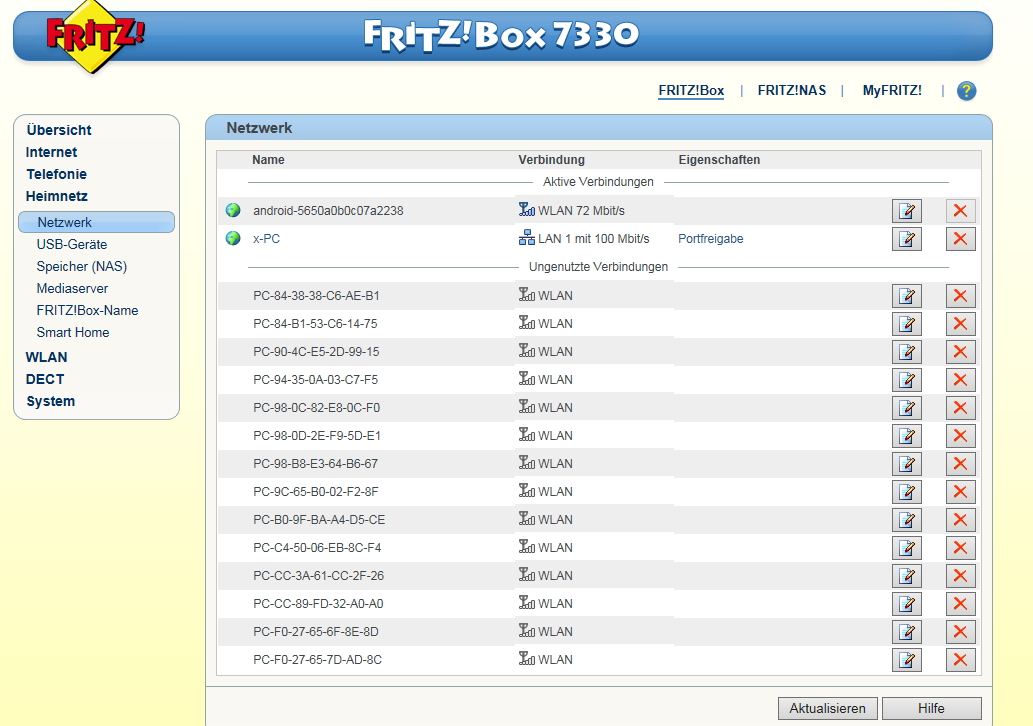Delete entry PC-94-35-0A-03-C7-F5

click(x=961, y=379)
